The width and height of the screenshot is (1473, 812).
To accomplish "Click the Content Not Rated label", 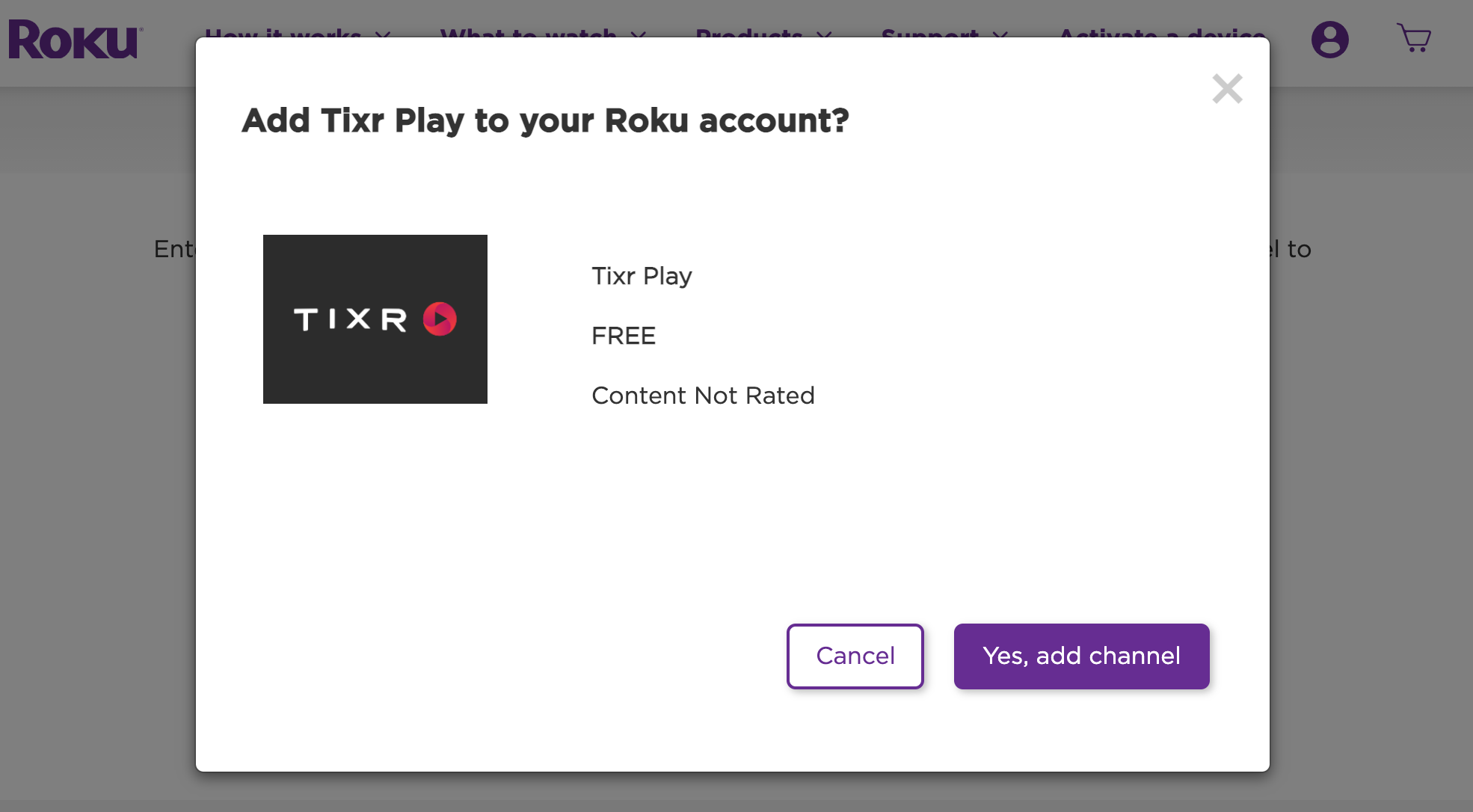I will tap(703, 396).
